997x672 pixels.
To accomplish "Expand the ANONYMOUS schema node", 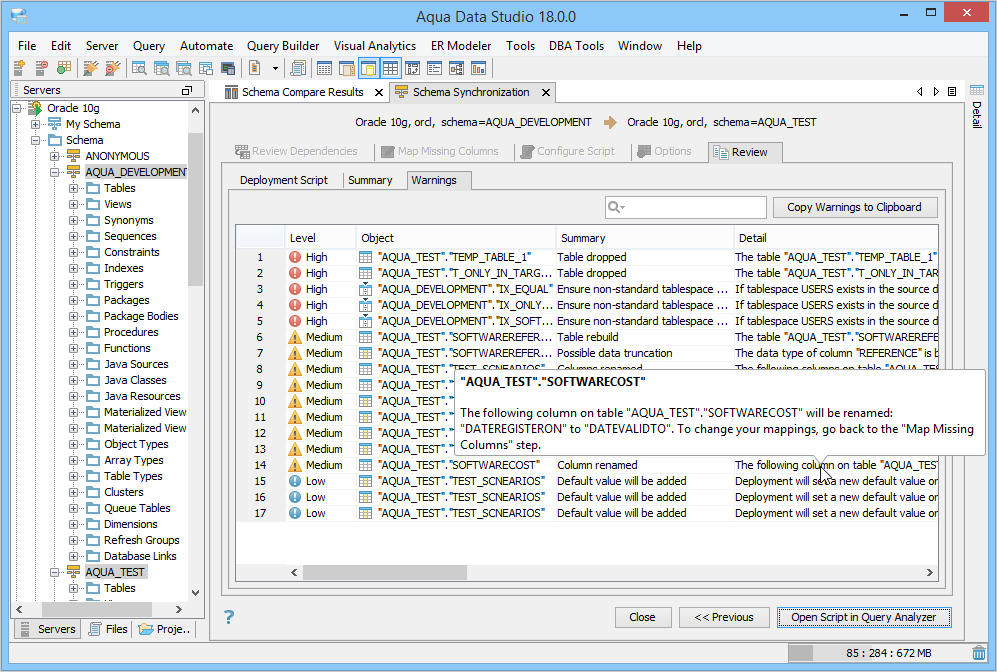I will pyautogui.click(x=55, y=156).
